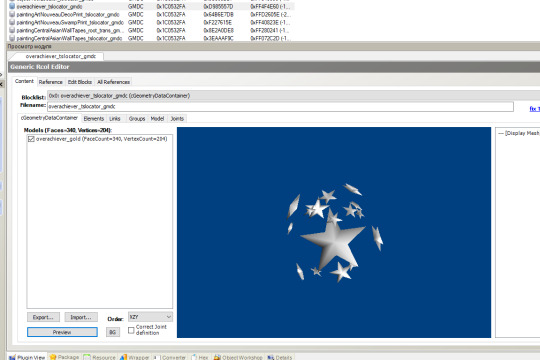Screen dimensions: 540x360
Task: Select the Model sub-tab
Action: tap(157, 119)
